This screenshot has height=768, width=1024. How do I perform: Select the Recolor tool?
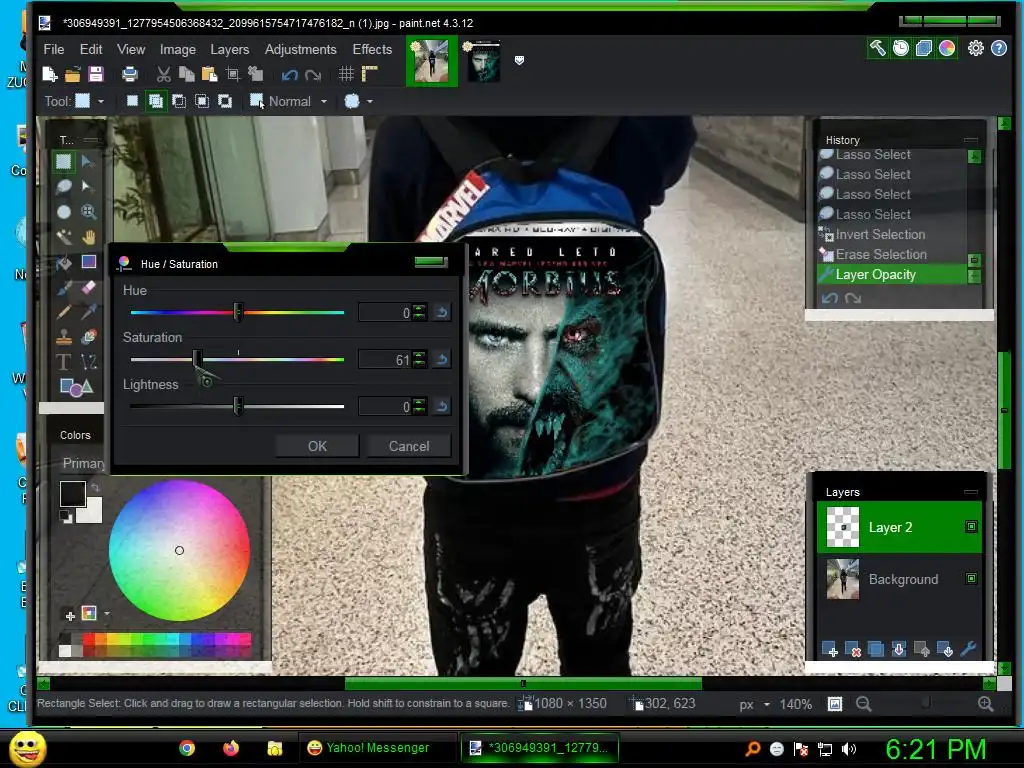(x=88, y=337)
